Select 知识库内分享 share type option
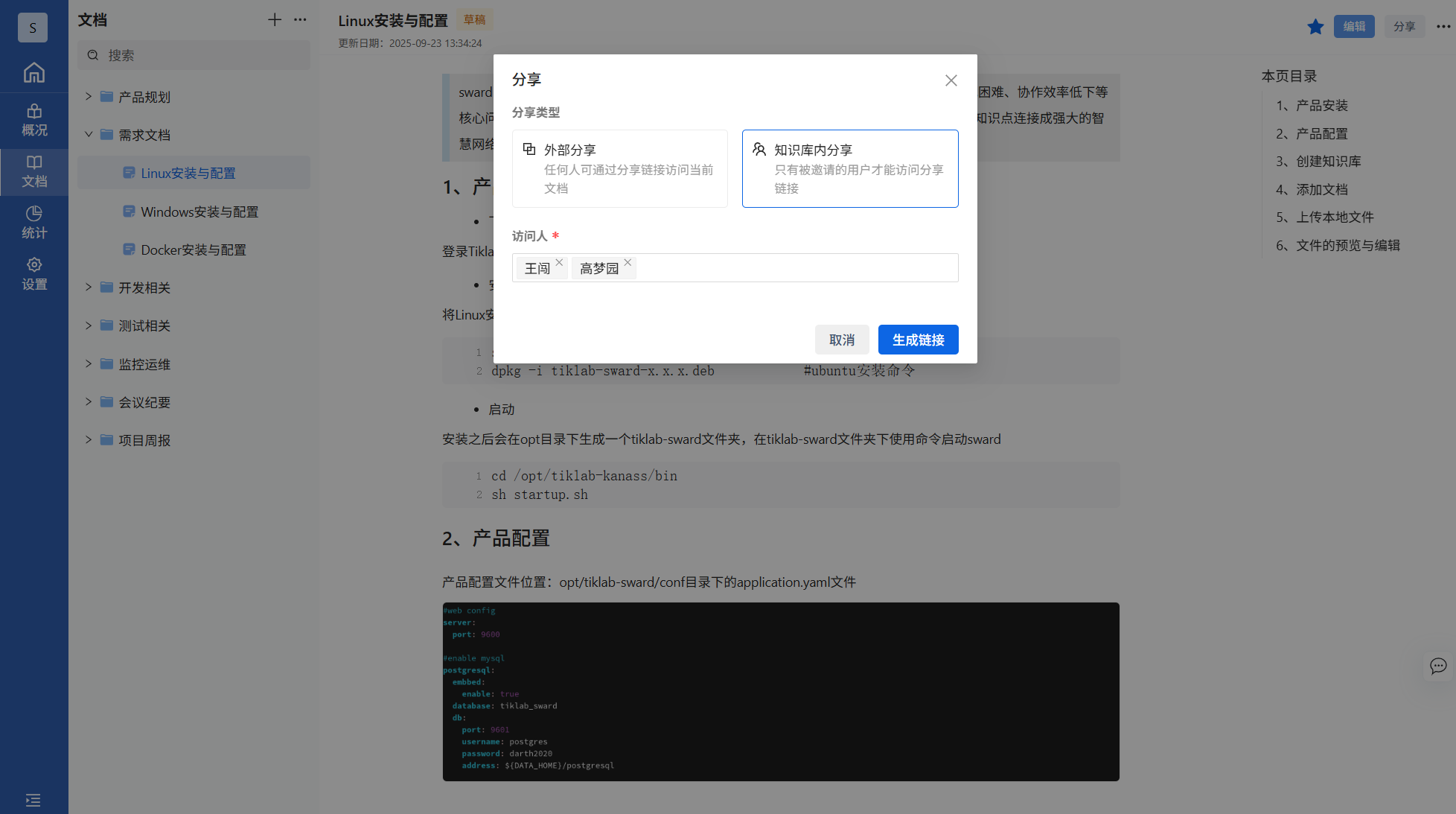The height and width of the screenshot is (814, 1456). coord(849,168)
